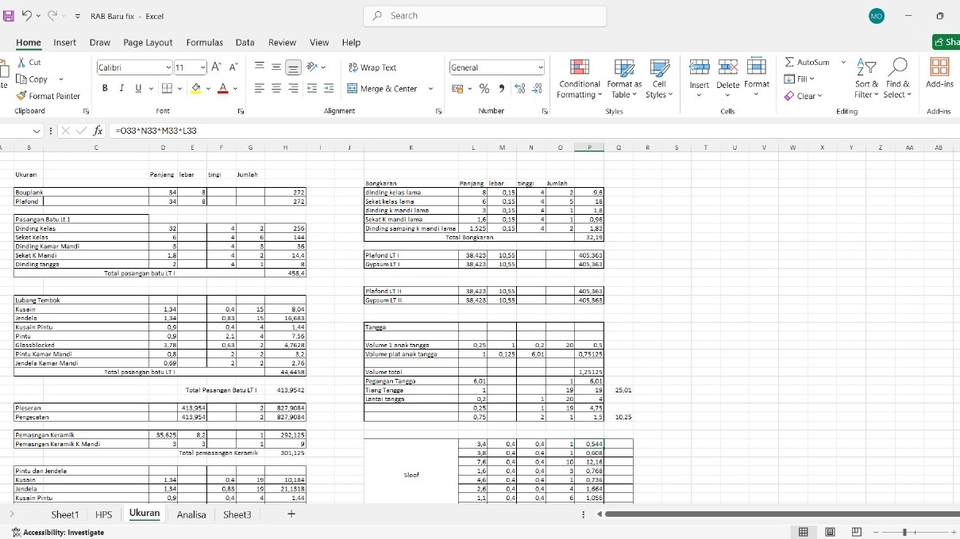Viewport: 960px width, 539px height.
Task: Click the Search box
Action: click(x=485, y=16)
